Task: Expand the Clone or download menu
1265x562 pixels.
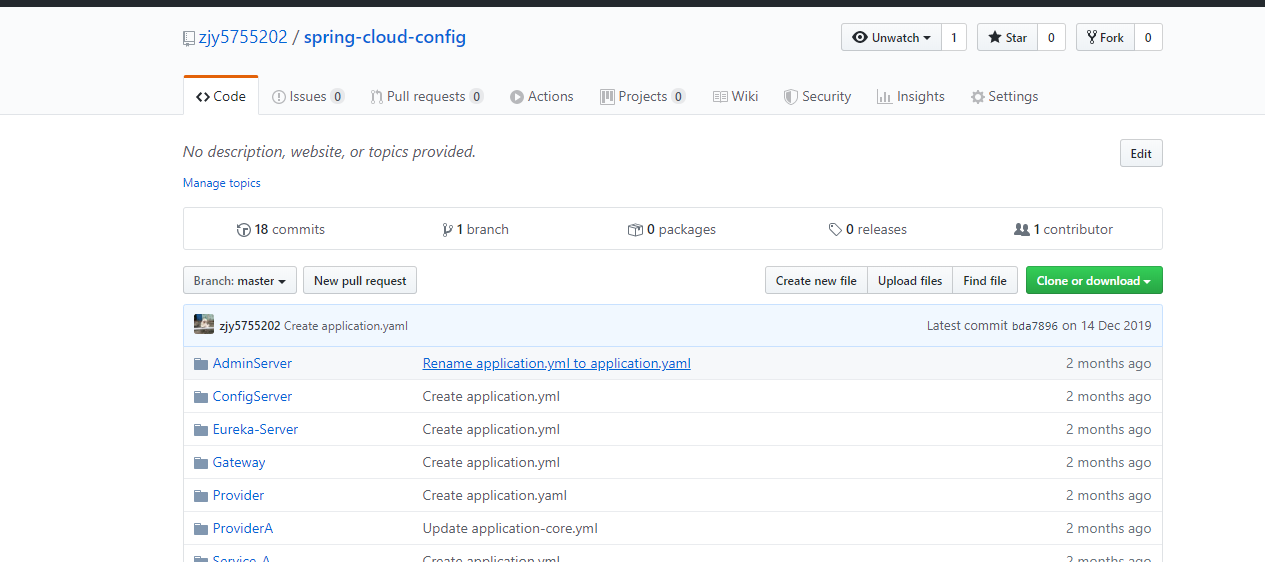Action: click(1094, 281)
